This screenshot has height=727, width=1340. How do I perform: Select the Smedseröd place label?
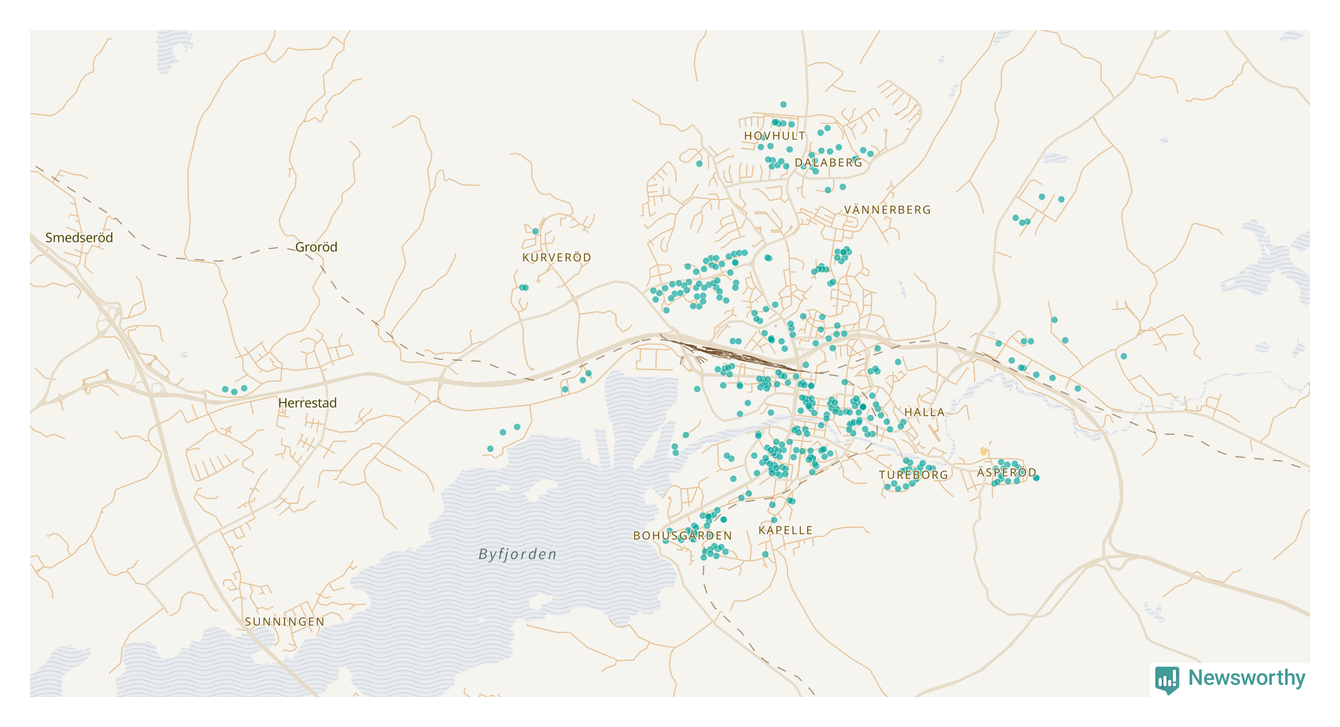[x=79, y=238]
